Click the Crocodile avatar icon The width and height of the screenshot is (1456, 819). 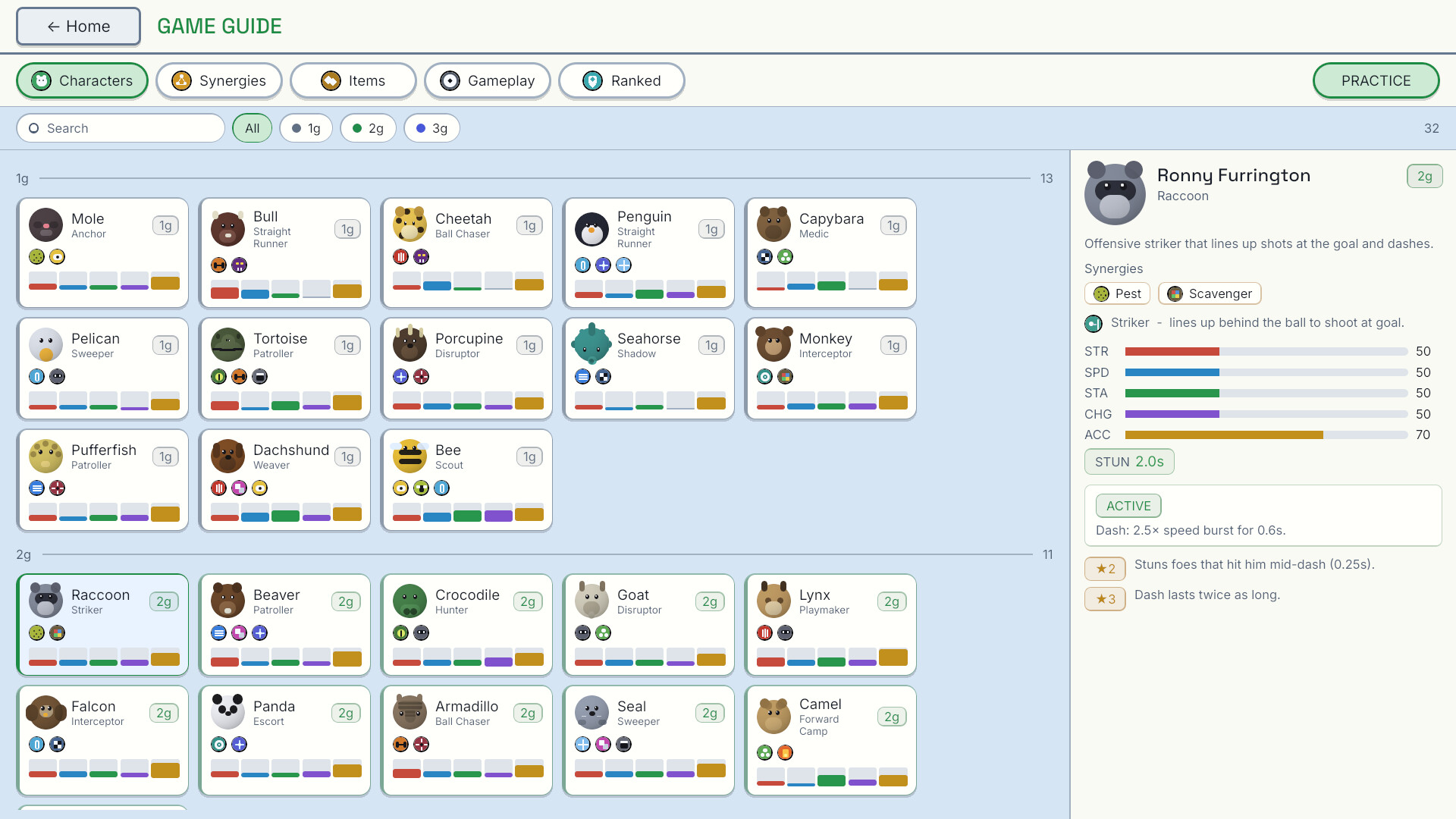pyautogui.click(x=409, y=601)
